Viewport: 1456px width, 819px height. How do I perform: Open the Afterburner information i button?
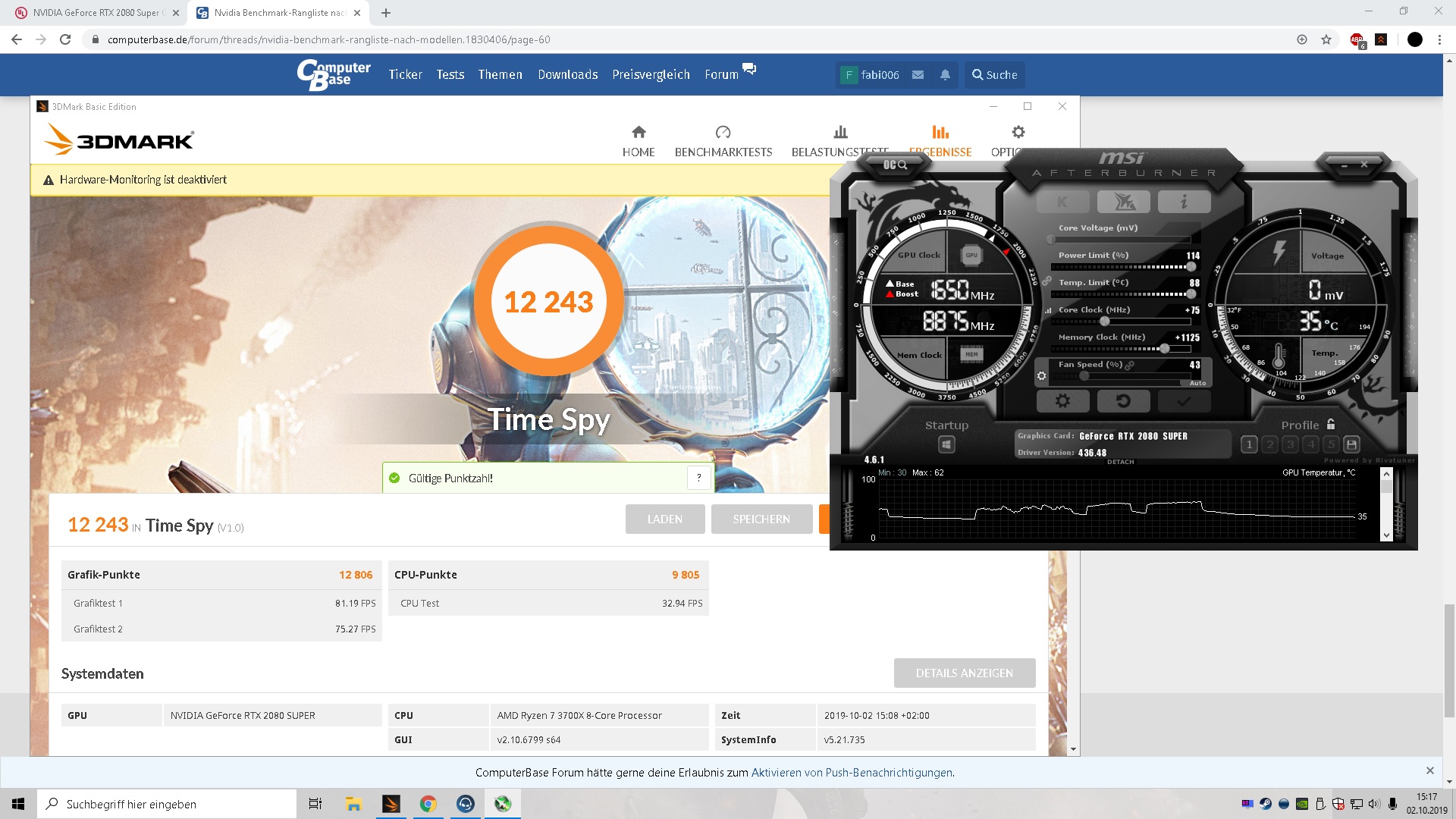pyautogui.click(x=1184, y=202)
